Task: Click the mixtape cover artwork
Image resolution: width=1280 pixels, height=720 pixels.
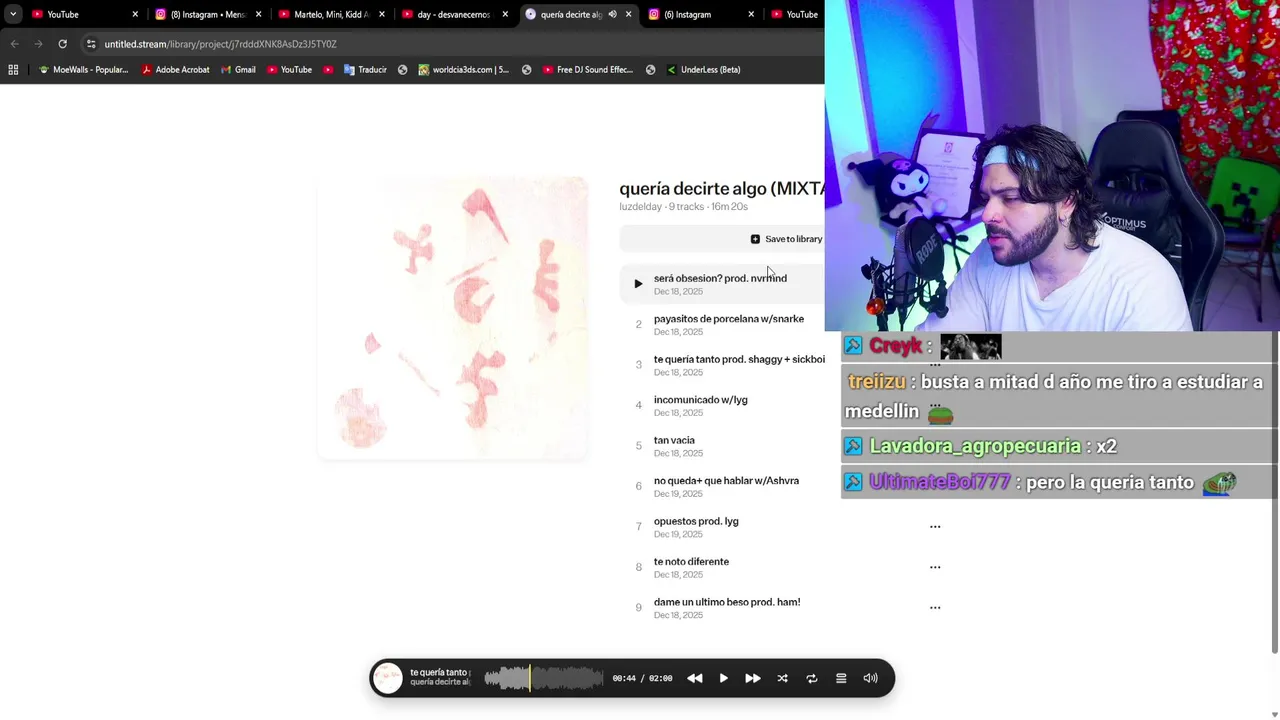Action: click(x=453, y=318)
